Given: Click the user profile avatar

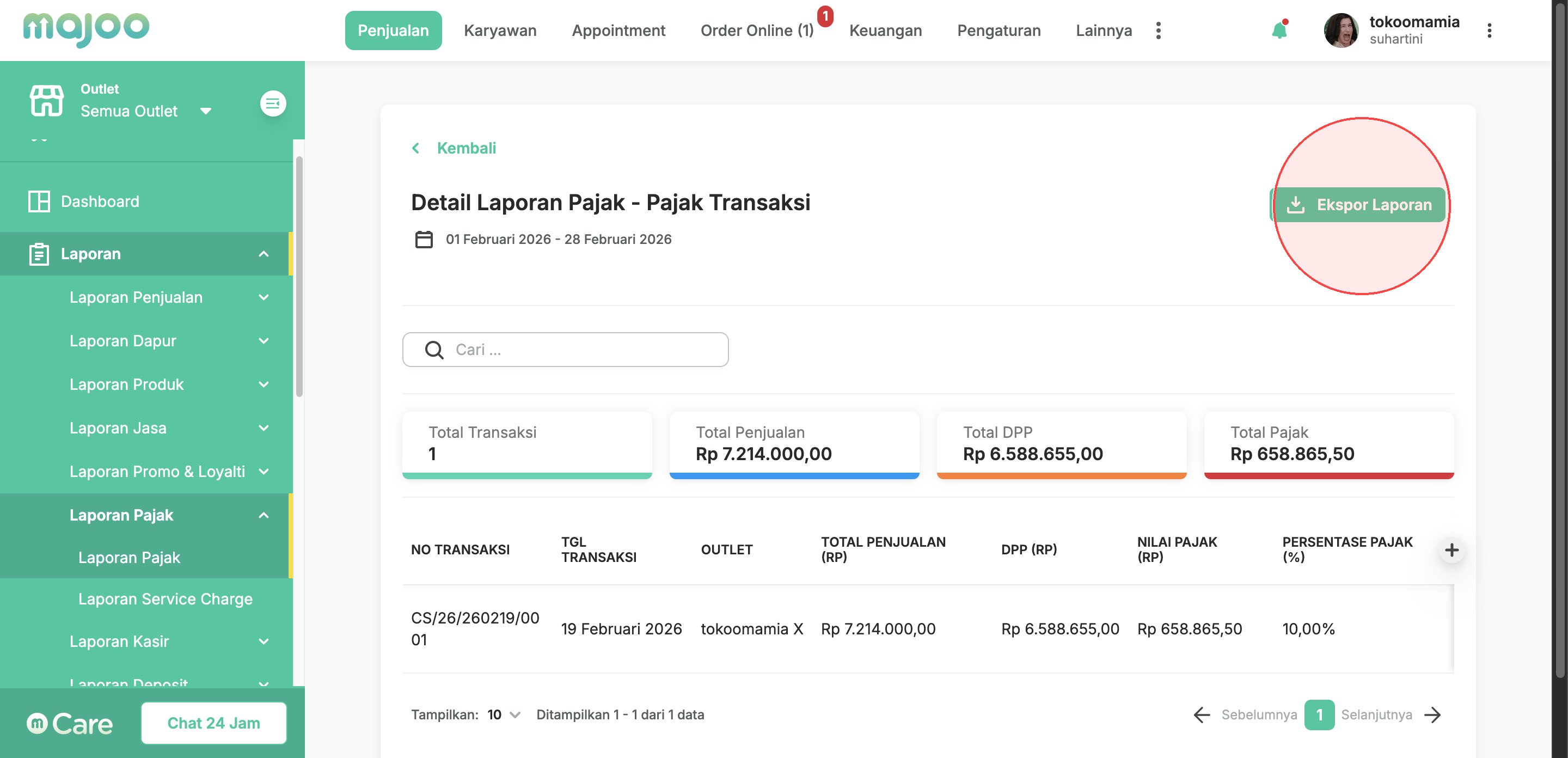Looking at the screenshot, I should tap(1340, 30).
